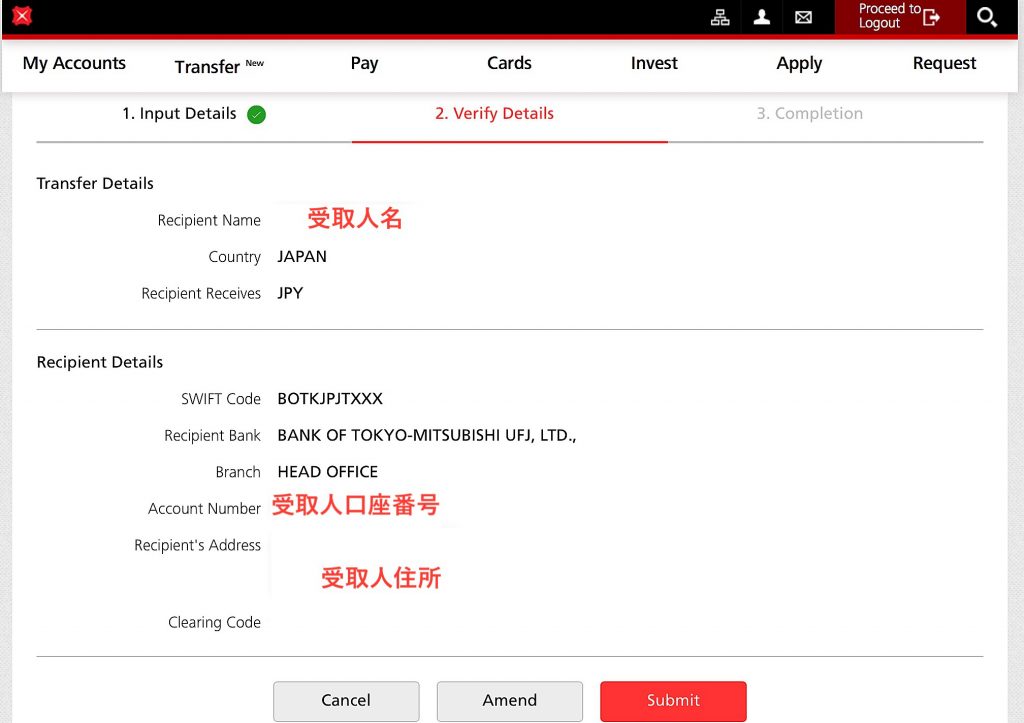Open the Cards menu

[x=509, y=63]
